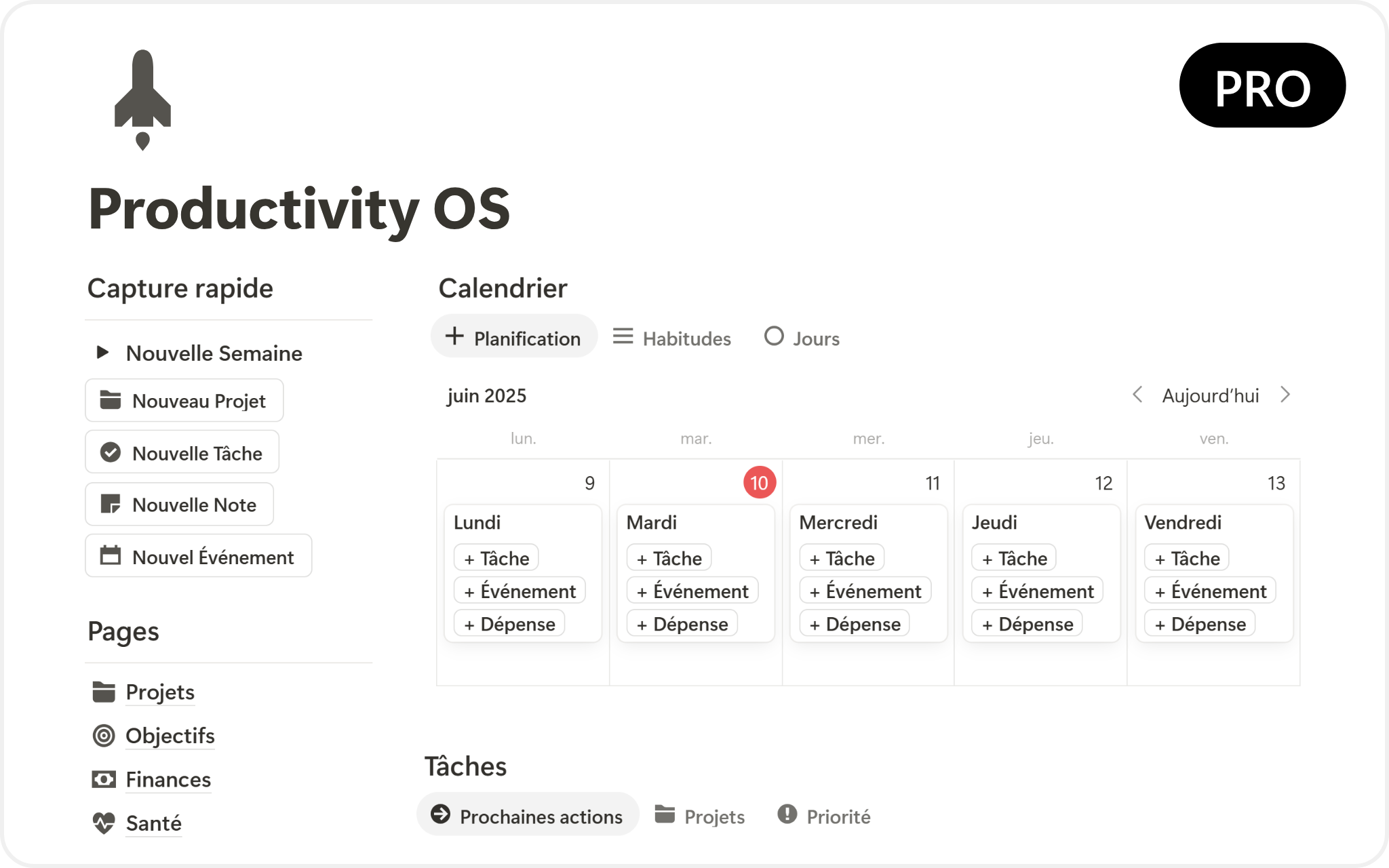Go to next week with right chevron

(x=1285, y=395)
